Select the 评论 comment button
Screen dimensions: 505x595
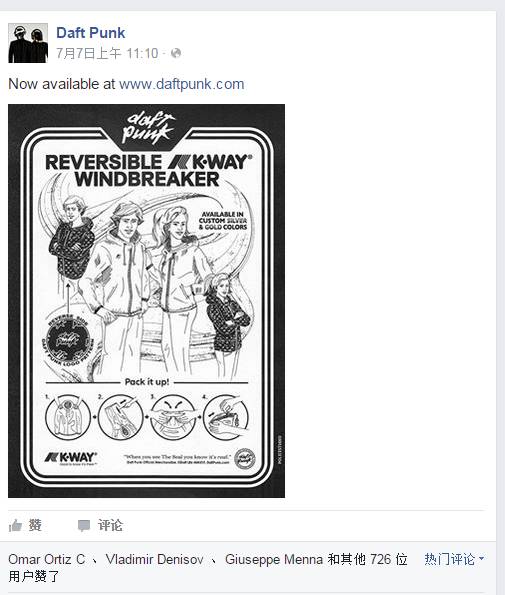click(110, 526)
